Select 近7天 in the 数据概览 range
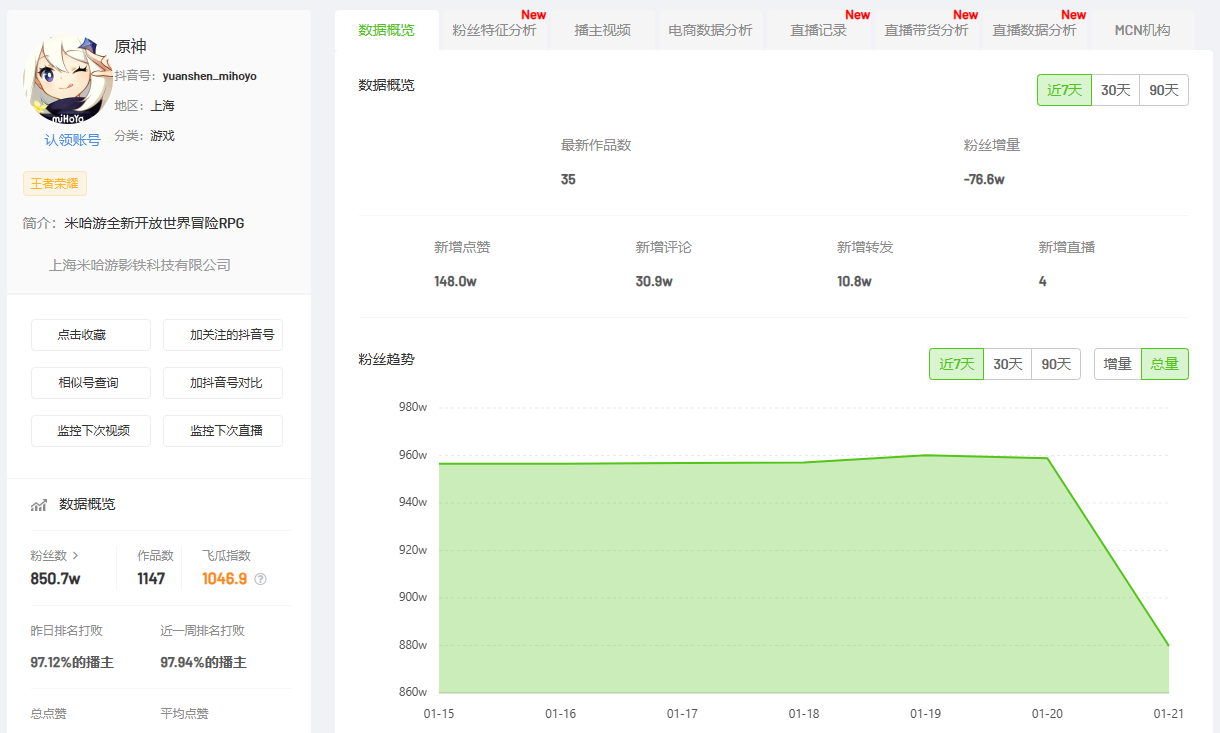This screenshot has height=733, width=1220. point(1064,90)
